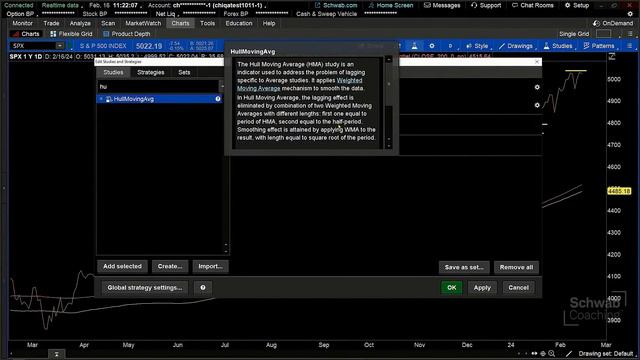Open the Tools main tab
Viewport: 640px width, 360px height.
[207, 23]
